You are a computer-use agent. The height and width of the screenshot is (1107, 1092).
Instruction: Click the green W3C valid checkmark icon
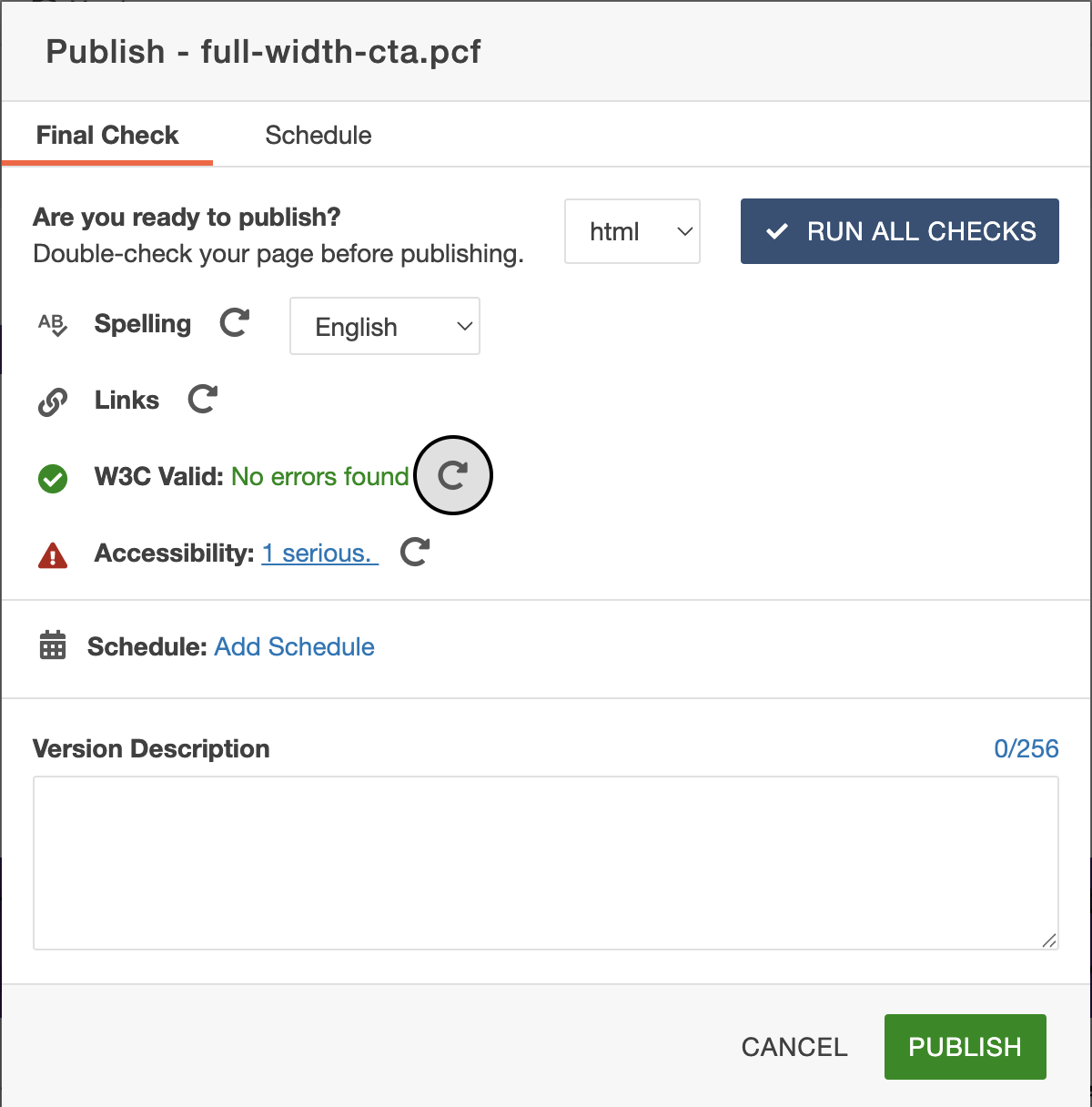[53, 478]
